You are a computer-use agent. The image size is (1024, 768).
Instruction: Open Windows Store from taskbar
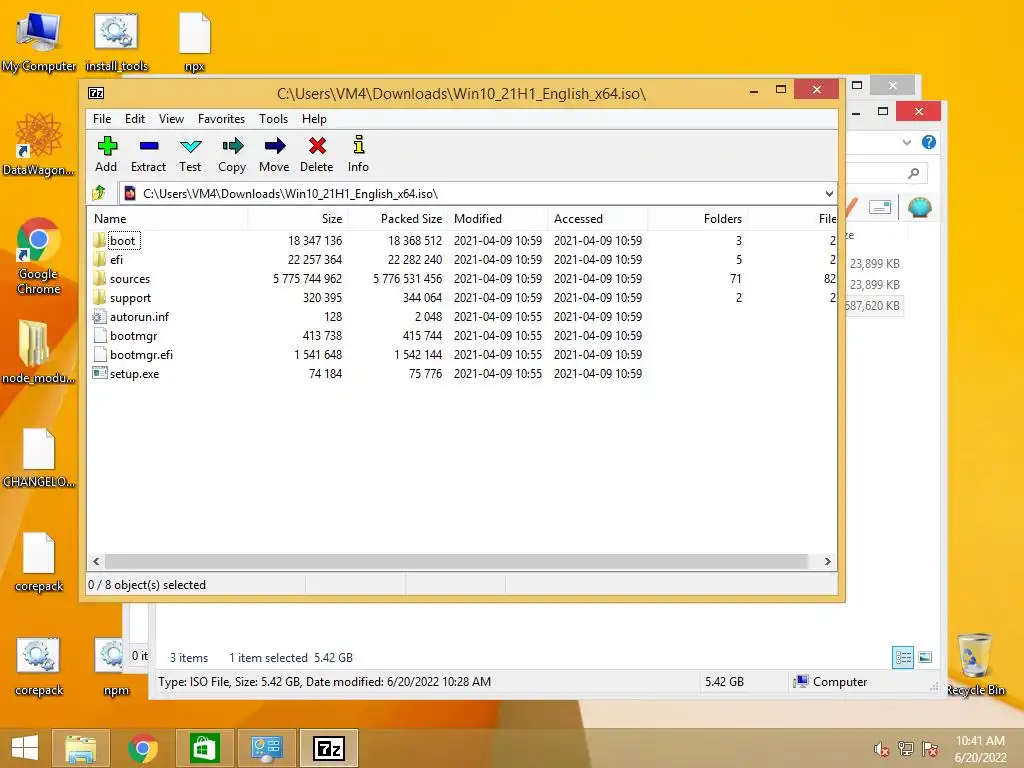click(x=204, y=748)
